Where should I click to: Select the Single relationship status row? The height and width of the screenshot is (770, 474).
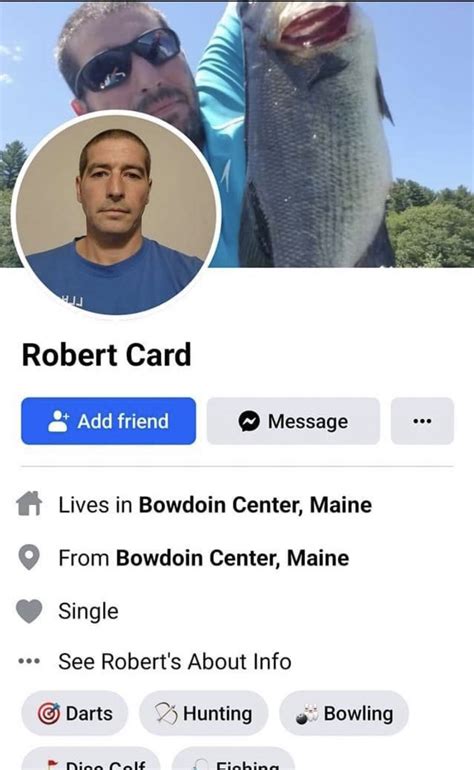pyautogui.click(x=88, y=611)
